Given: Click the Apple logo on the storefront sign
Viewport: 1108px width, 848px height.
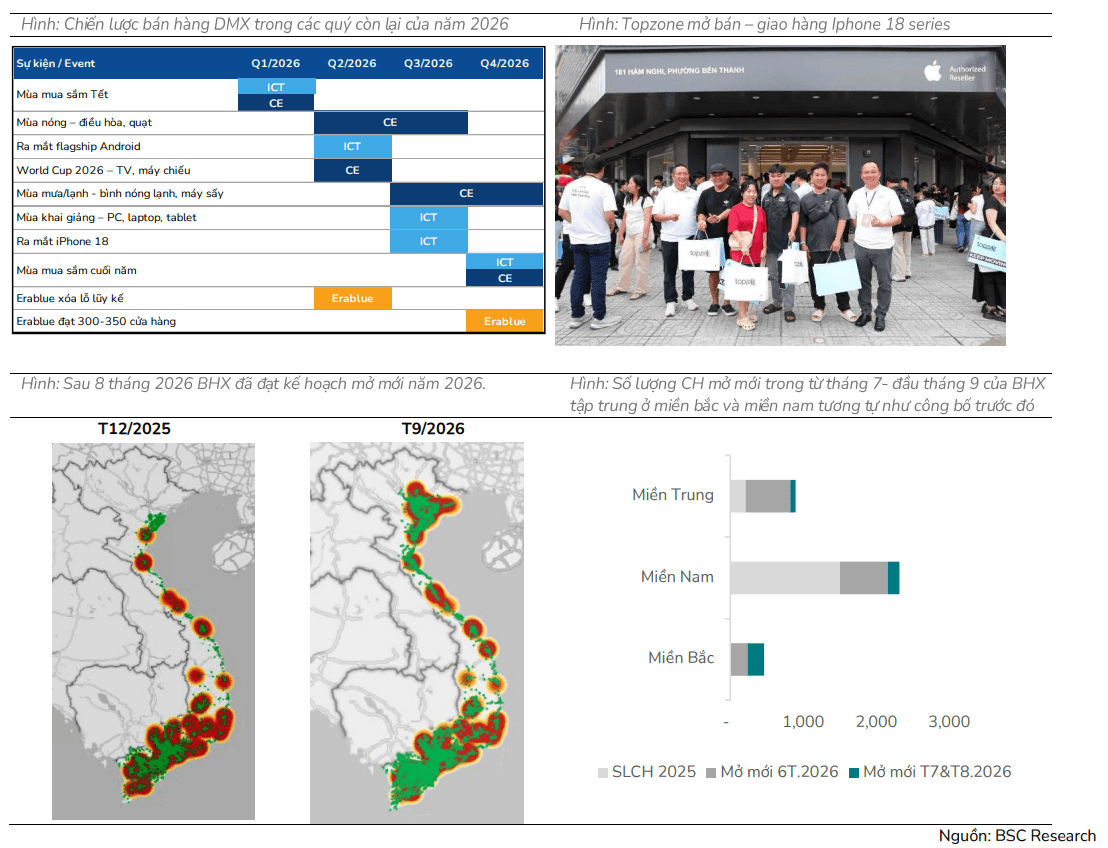Looking at the screenshot, I should pyautogui.click(x=933, y=71).
